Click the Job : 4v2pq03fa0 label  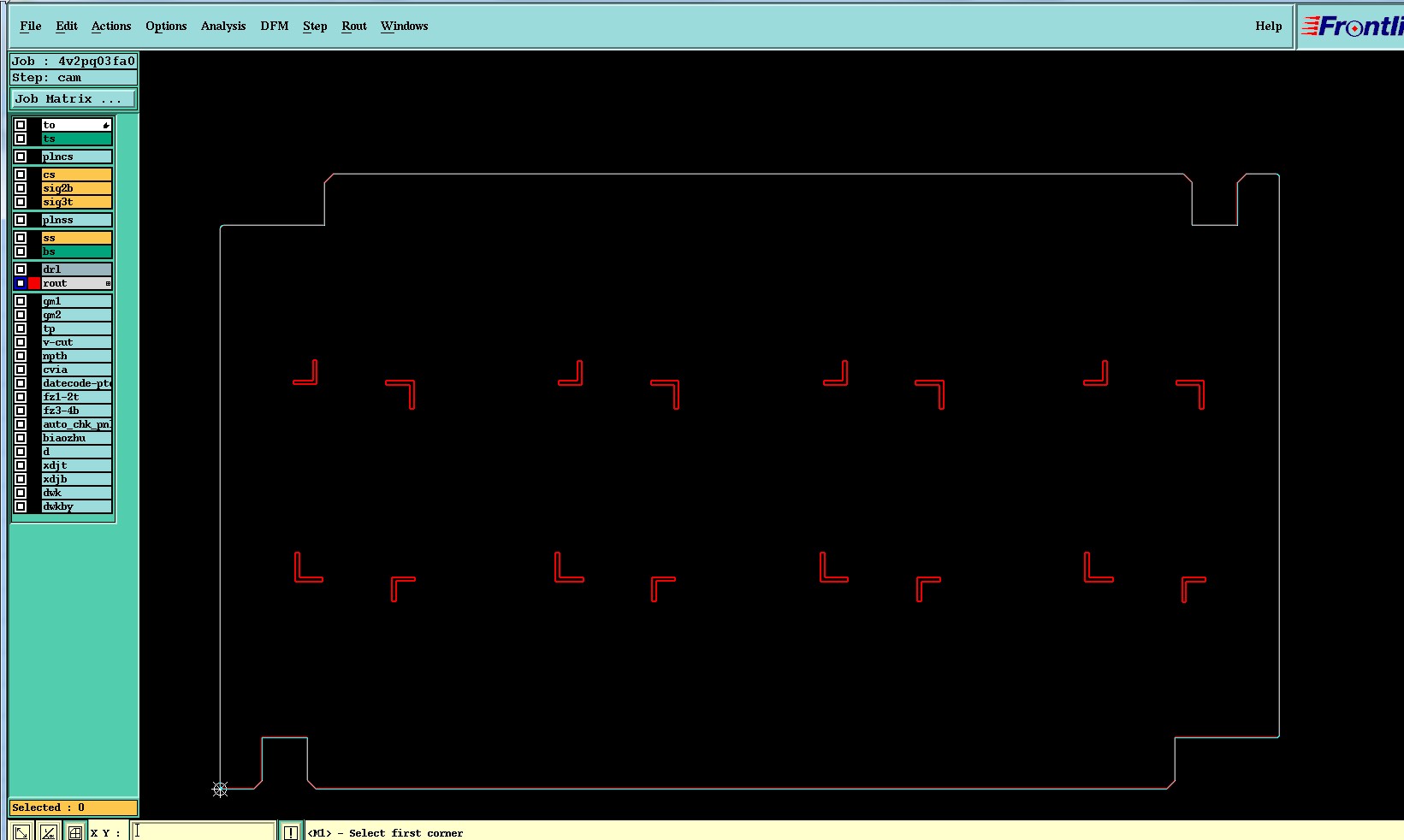(x=73, y=62)
